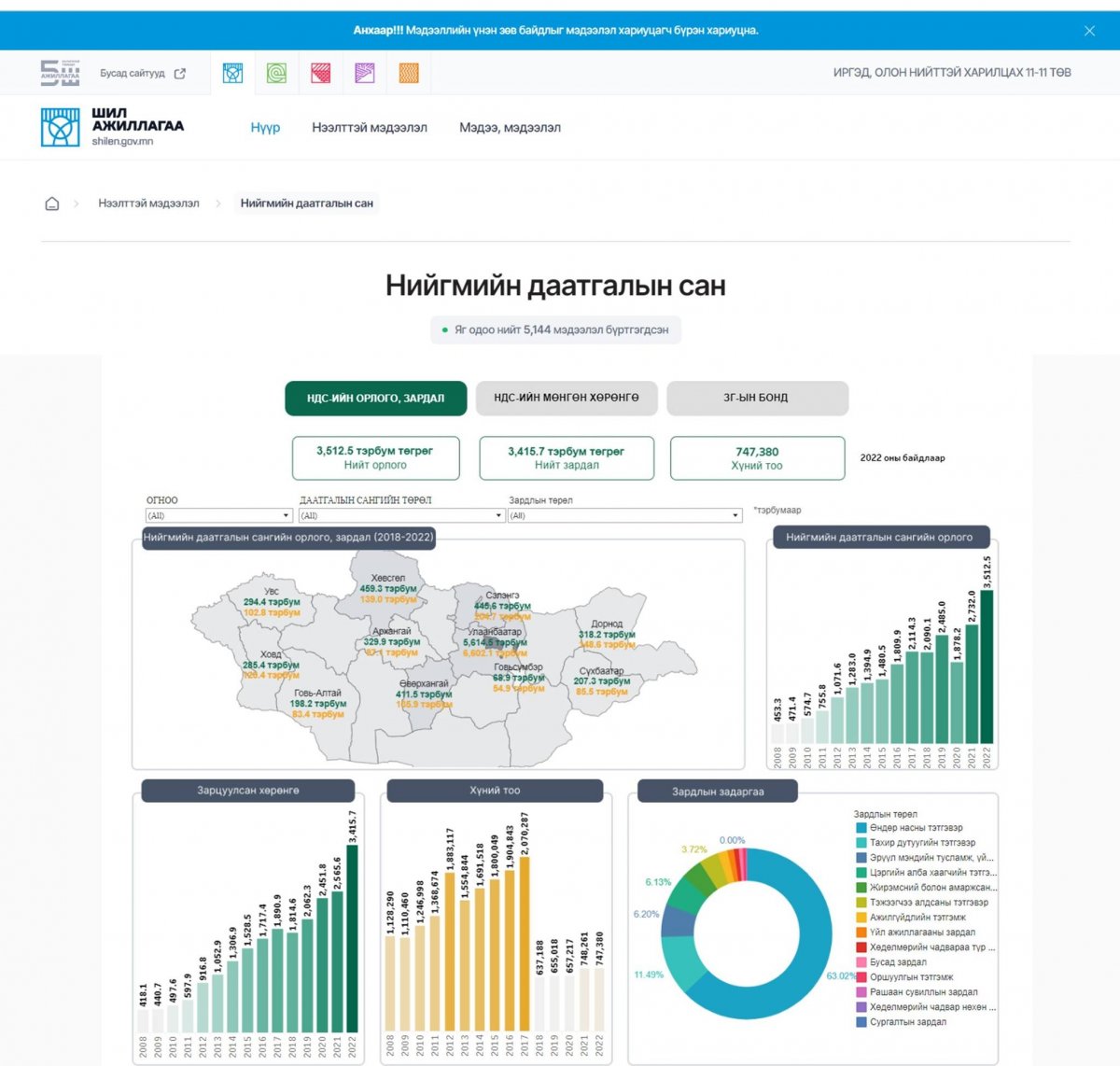Viewport: 1120px width, 1066px height.
Task: Select the НДС-ИЙН ОРЛОГО, ЗАРДАЛ tab
Action: click(x=375, y=398)
